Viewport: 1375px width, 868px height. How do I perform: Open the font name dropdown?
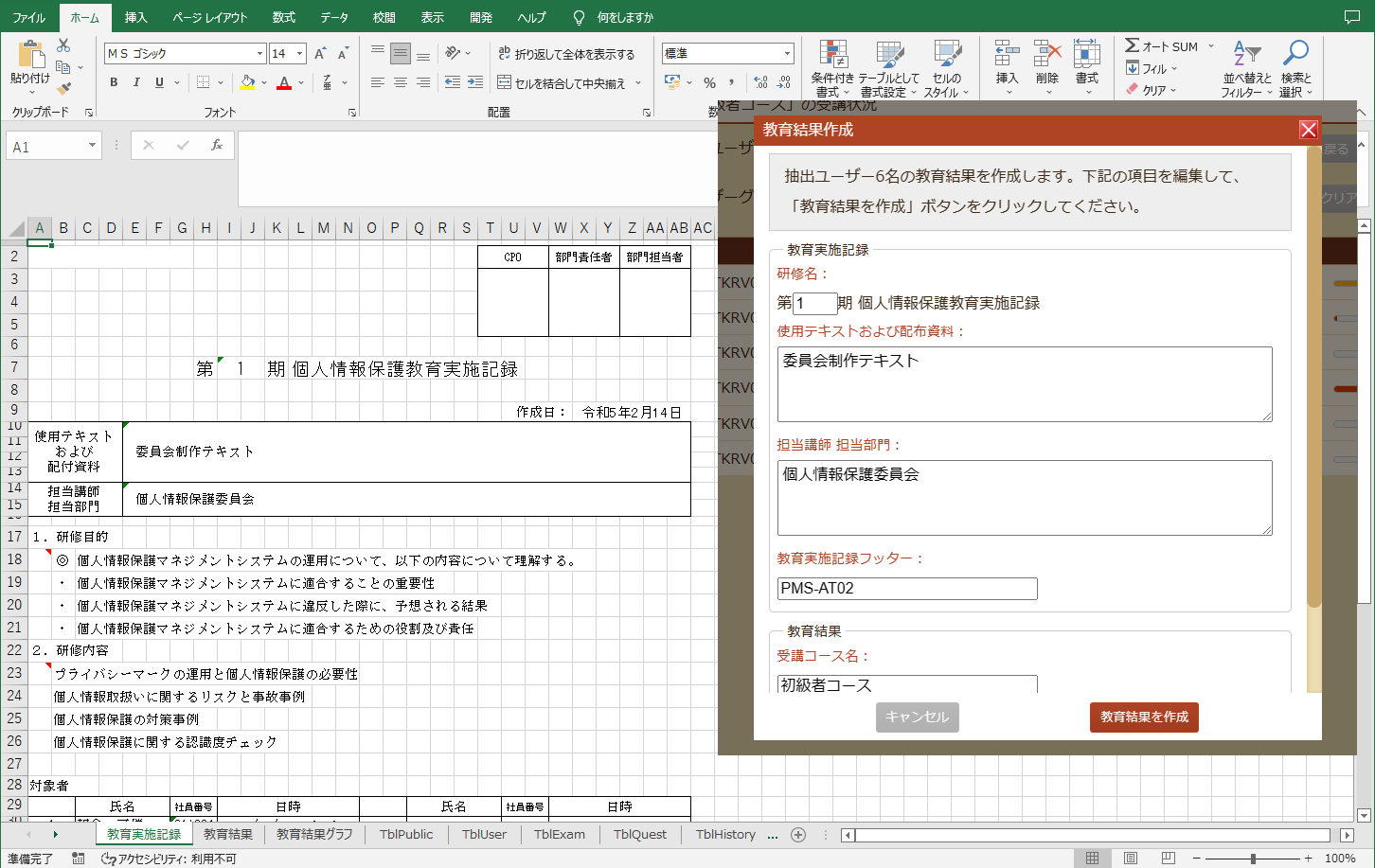pos(260,54)
